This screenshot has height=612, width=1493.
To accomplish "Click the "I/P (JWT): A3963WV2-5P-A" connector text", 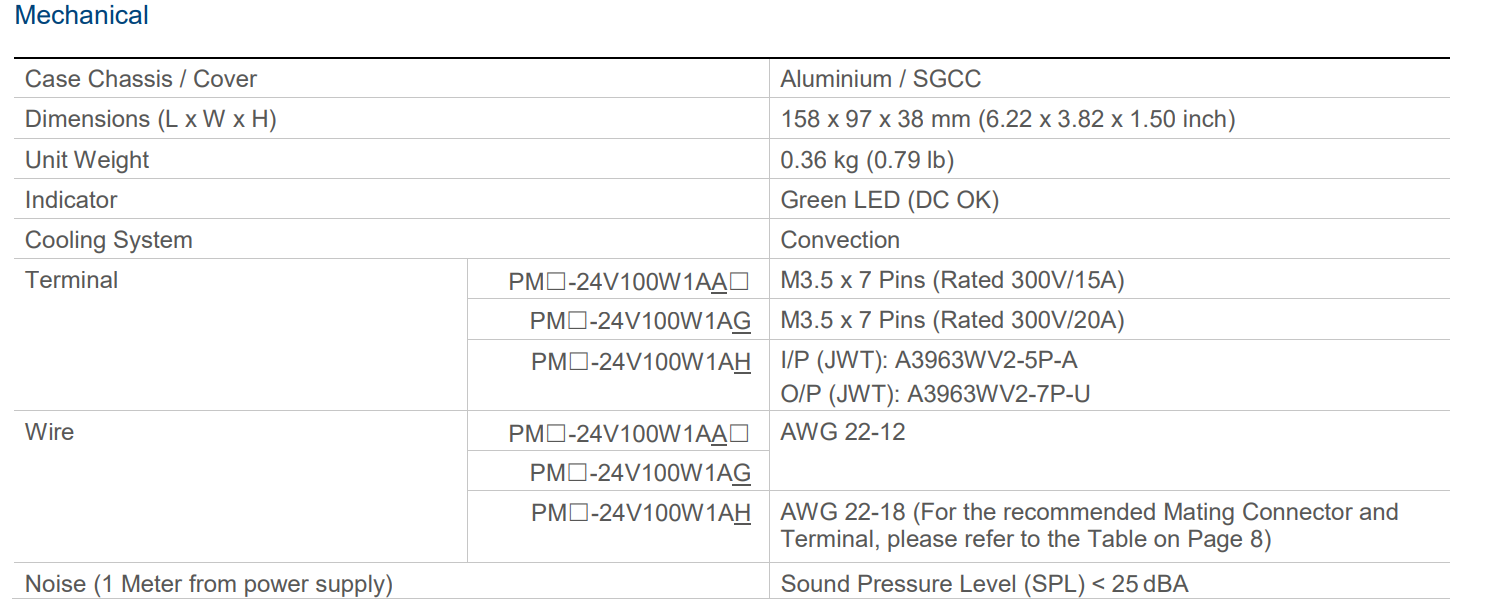I will tap(929, 360).
